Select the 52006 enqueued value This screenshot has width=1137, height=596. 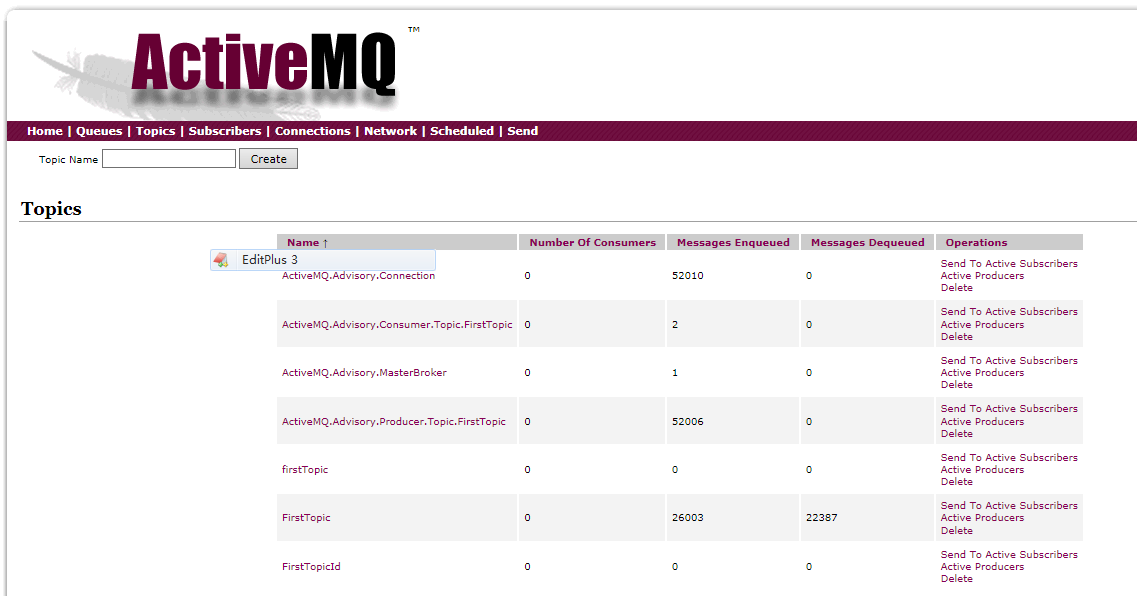(687, 421)
